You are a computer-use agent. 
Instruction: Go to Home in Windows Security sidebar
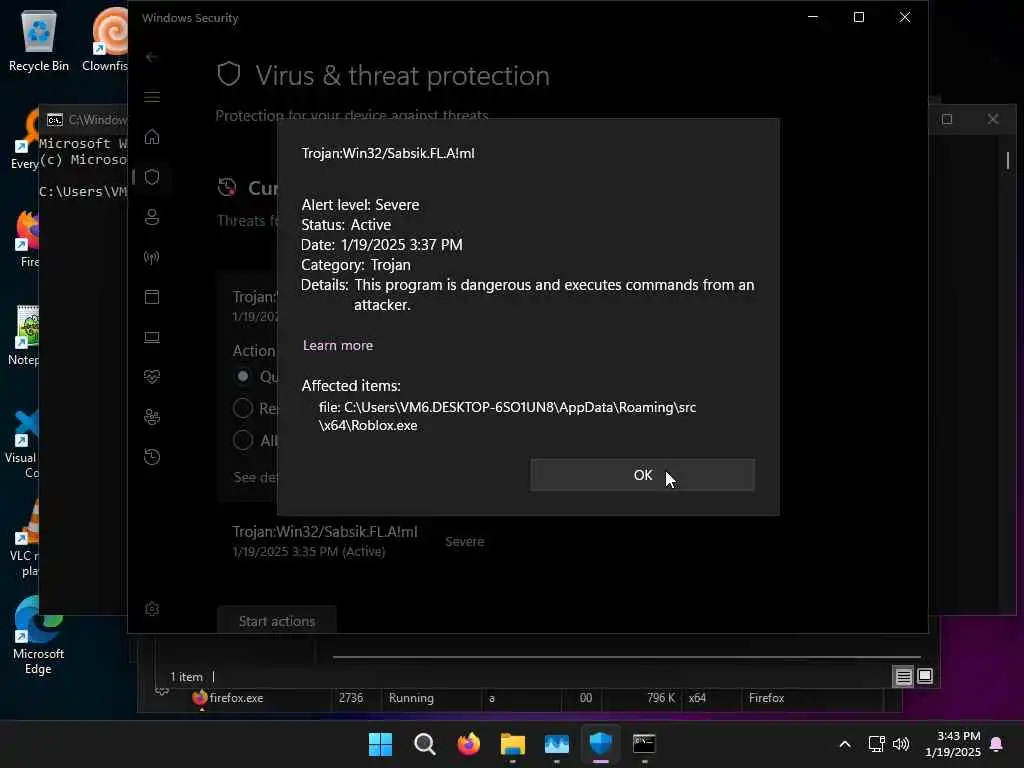point(152,137)
